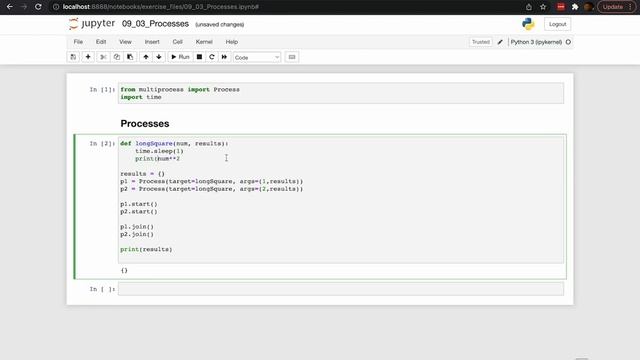This screenshot has height=360, width=640.
Task: Click the Processes heading
Action: coord(145,124)
